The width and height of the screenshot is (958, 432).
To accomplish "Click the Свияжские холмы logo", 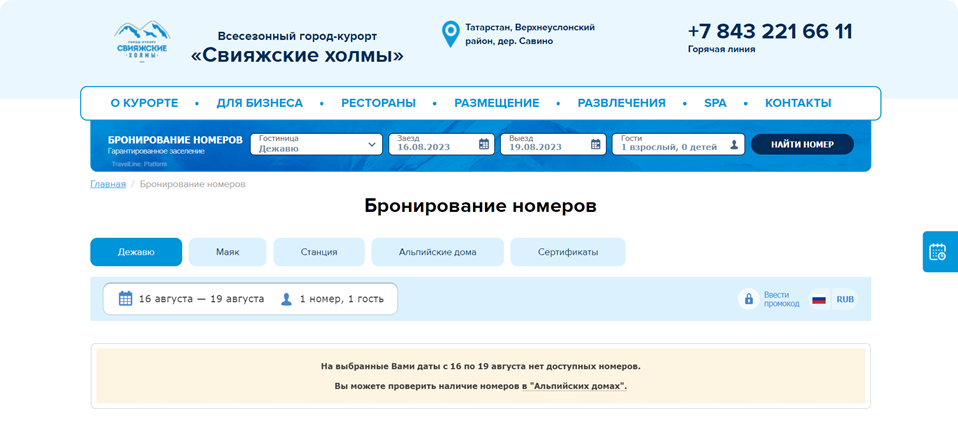I will (x=142, y=40).
